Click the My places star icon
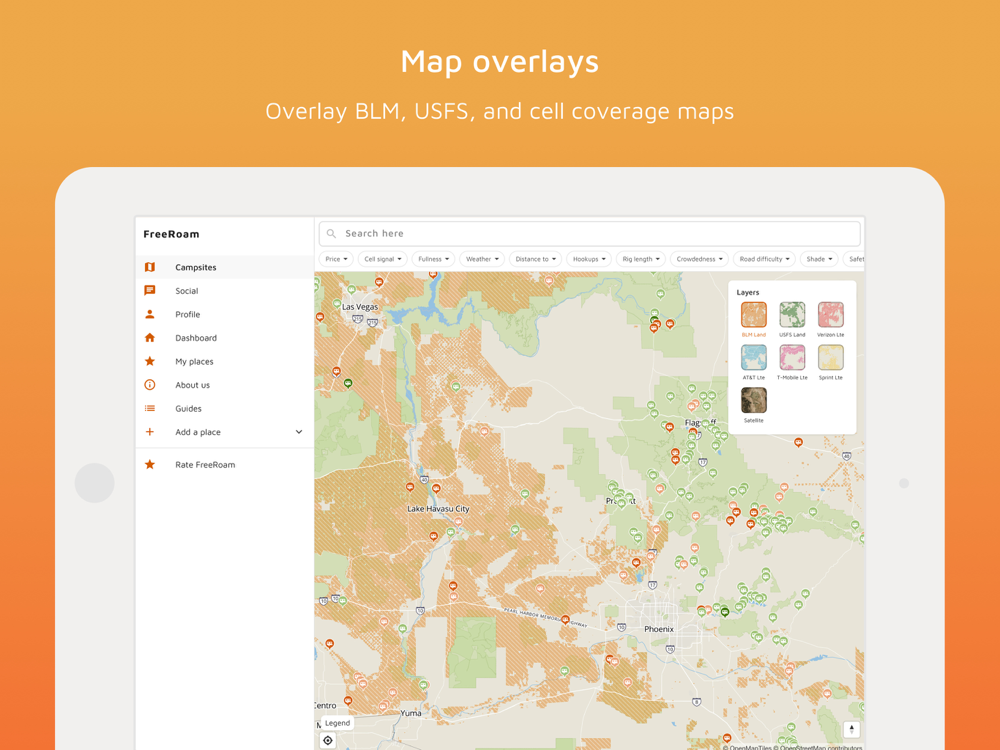This screenshot has height=750, width=1000. [150, 362]
